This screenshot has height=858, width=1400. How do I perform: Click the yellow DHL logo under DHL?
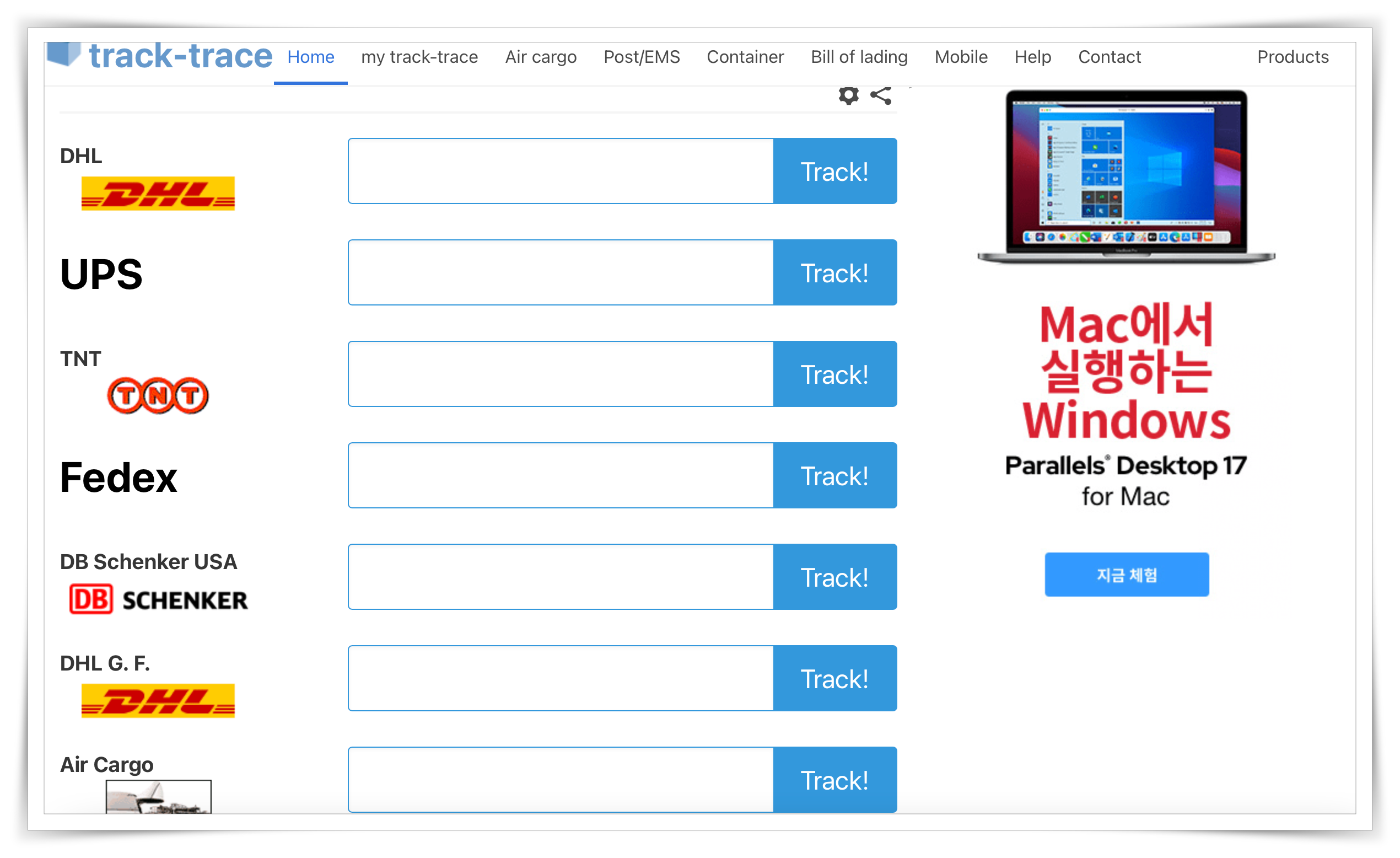pos(158,194)
